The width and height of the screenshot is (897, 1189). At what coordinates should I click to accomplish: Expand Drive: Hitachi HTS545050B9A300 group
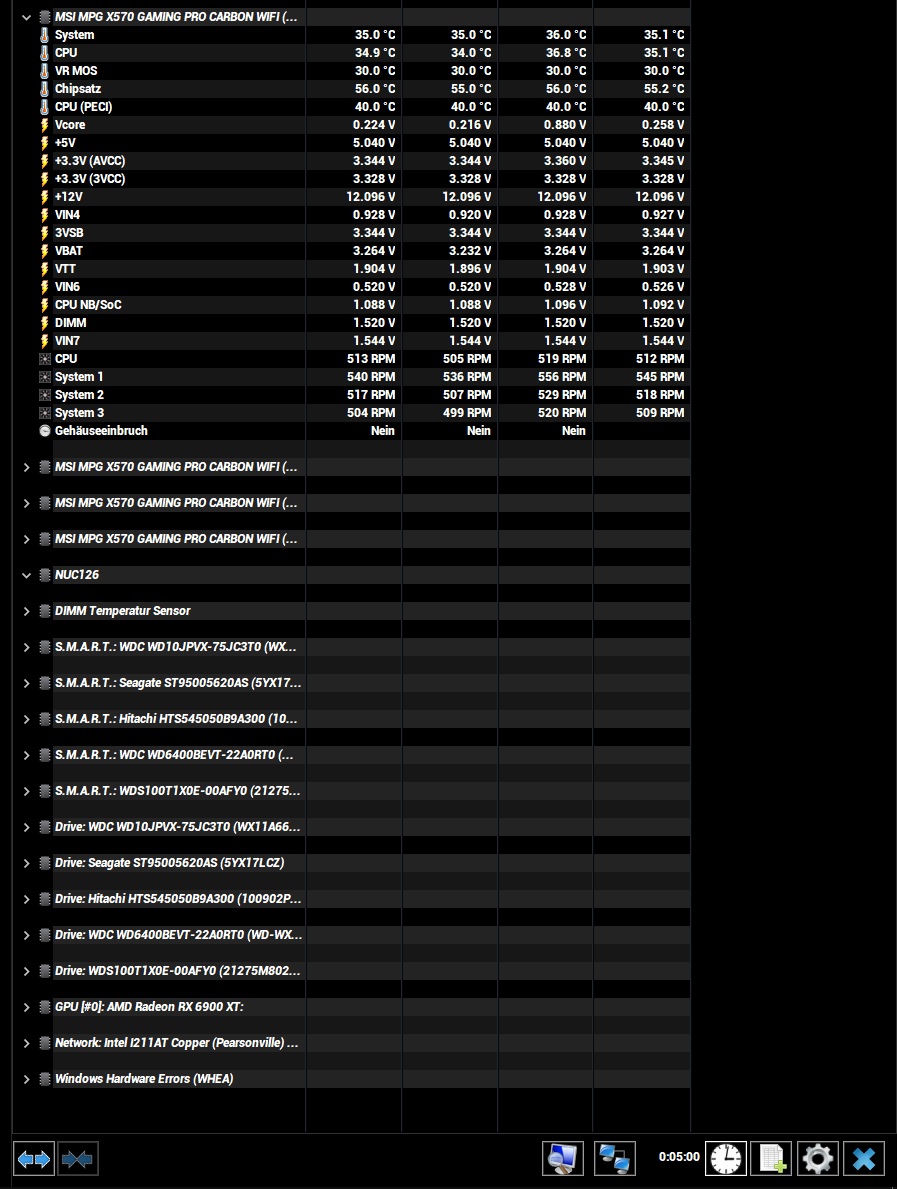tap(27, 899)
